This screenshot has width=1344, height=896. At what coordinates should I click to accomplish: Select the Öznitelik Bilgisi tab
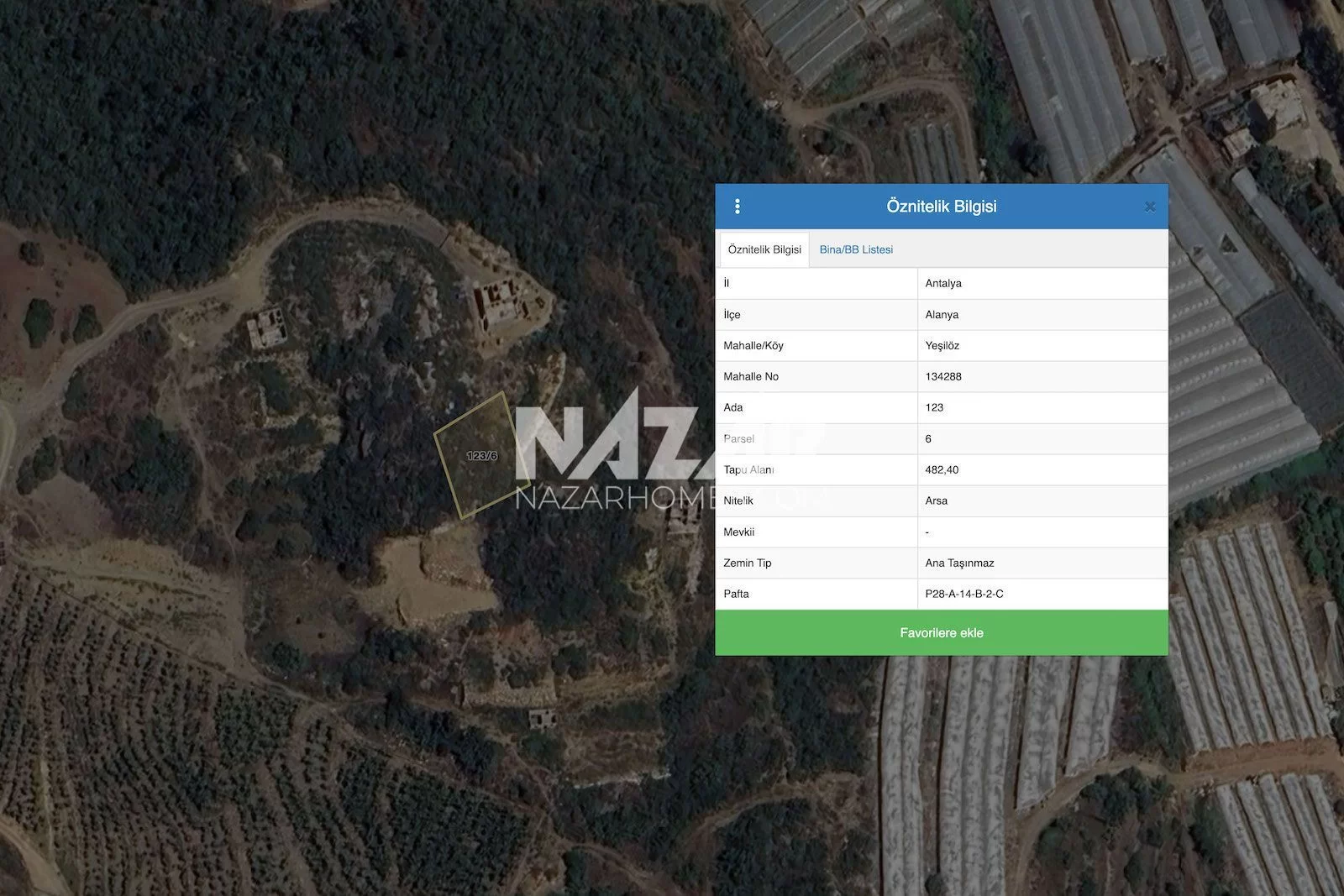pyautogui.click(x=764, y=249)
